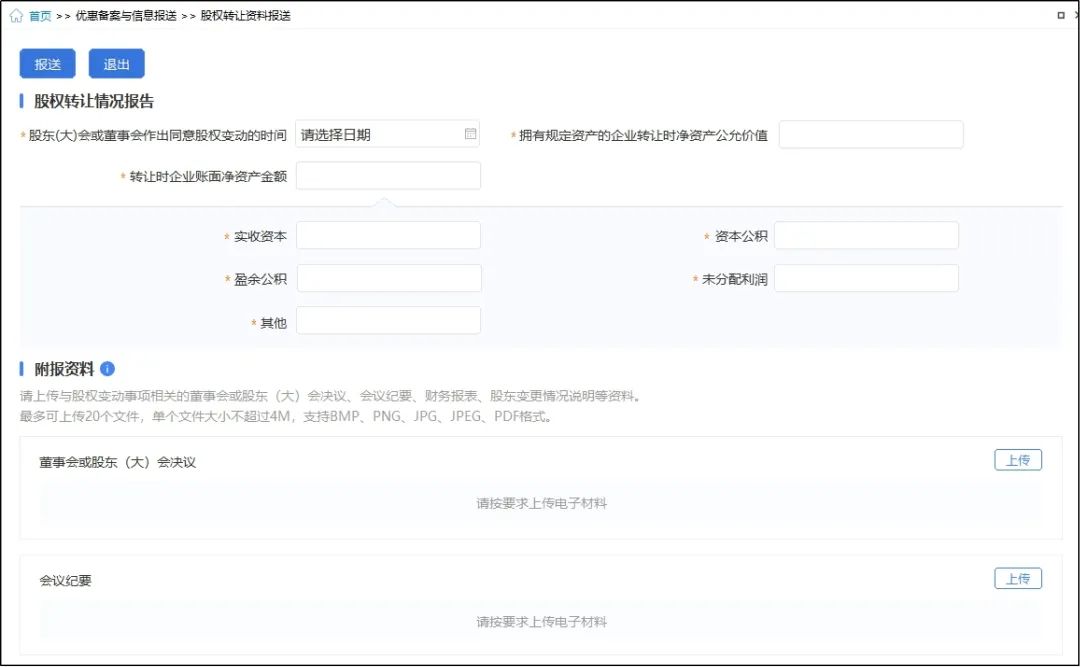Click the 其他 input field

tap(388, 321)
